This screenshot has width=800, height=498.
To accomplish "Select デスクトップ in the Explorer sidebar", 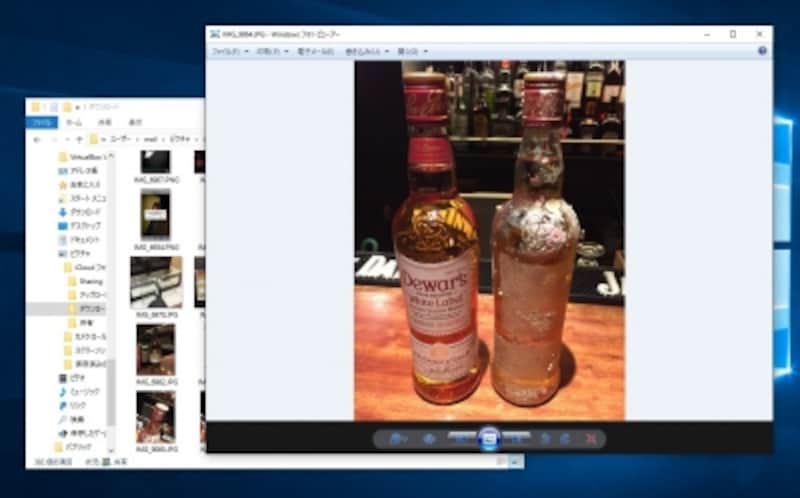I will click(80, 226).
